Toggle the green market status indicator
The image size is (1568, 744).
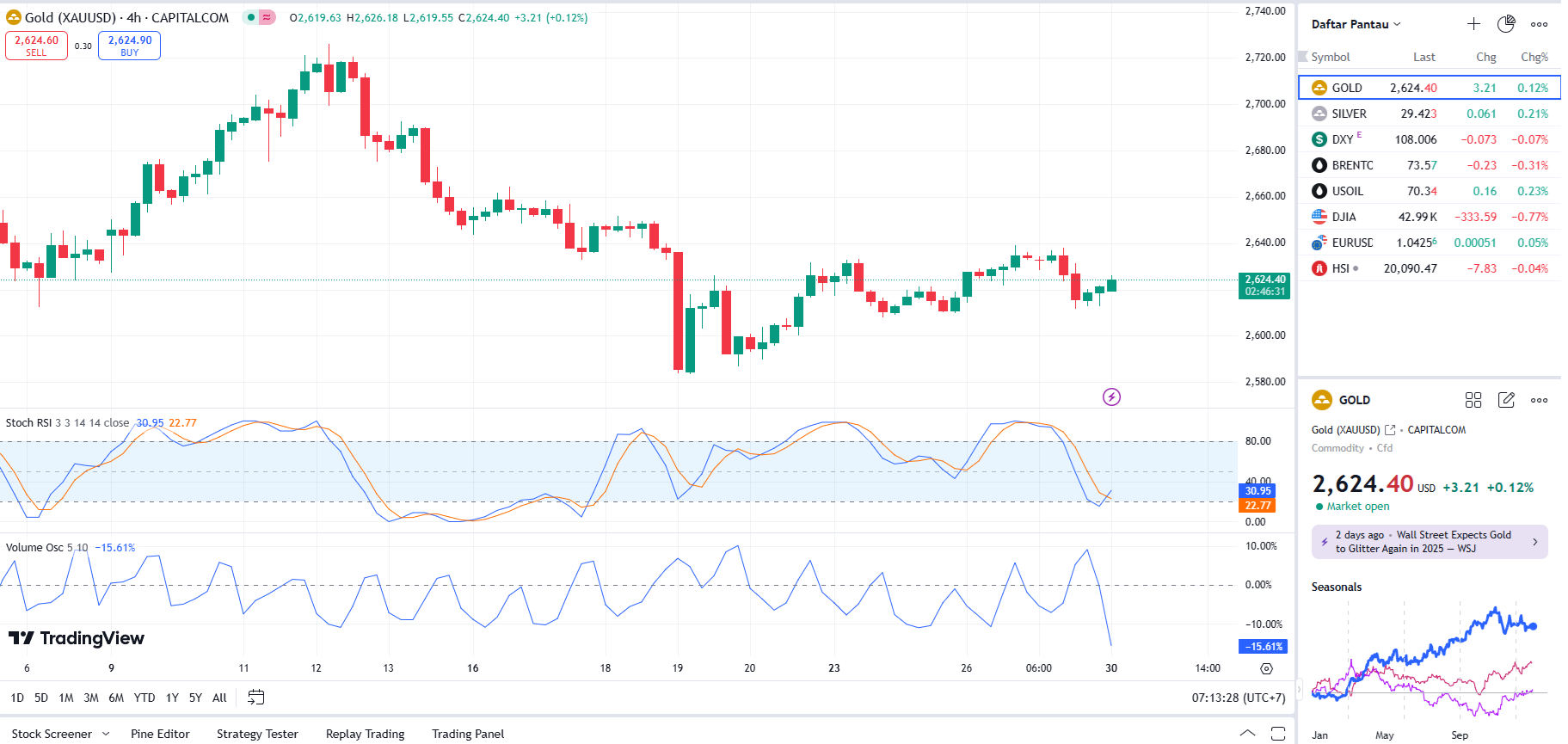pyautogui.click(x=251, y=17)
